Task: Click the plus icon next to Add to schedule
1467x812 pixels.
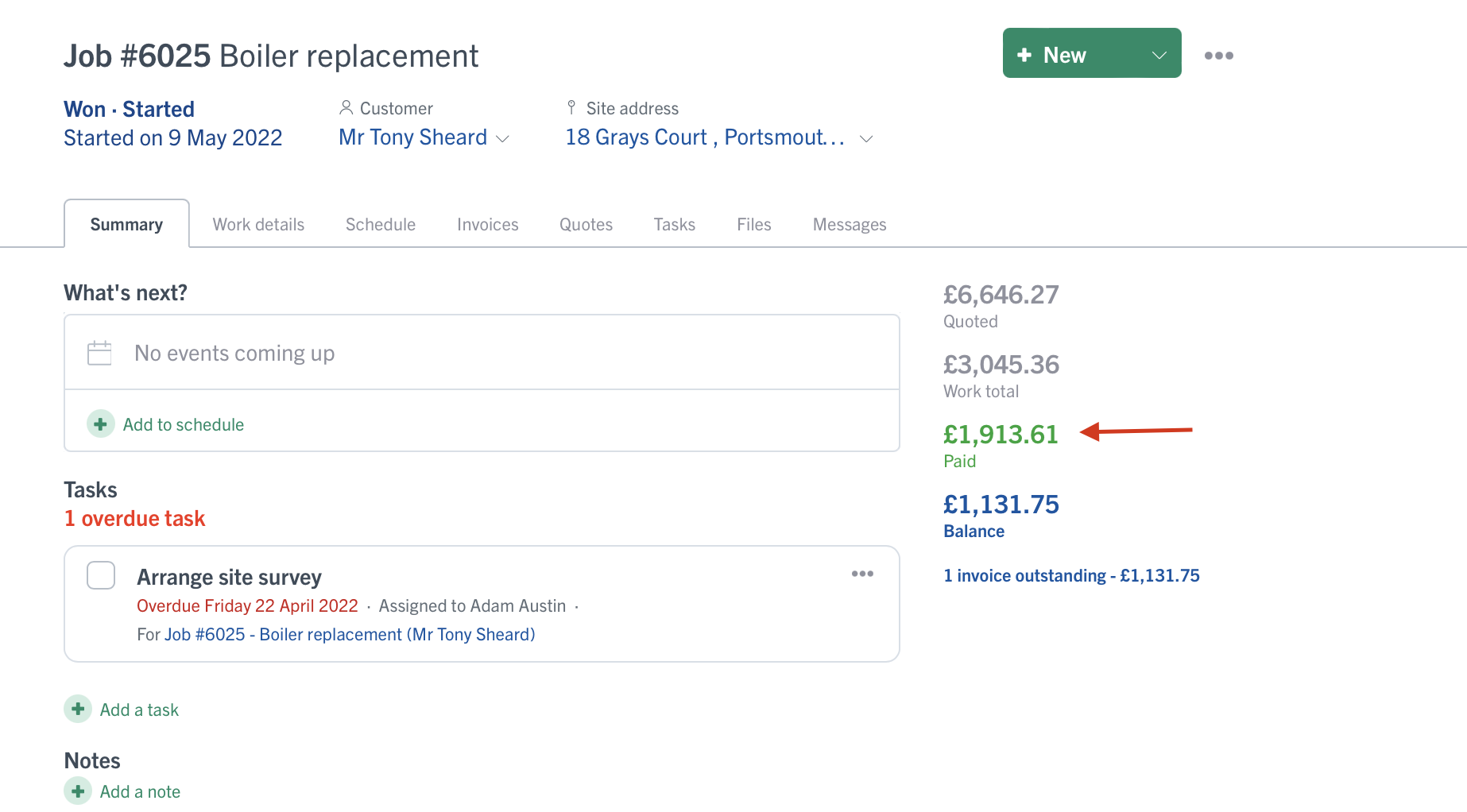Action: point(100,424)
